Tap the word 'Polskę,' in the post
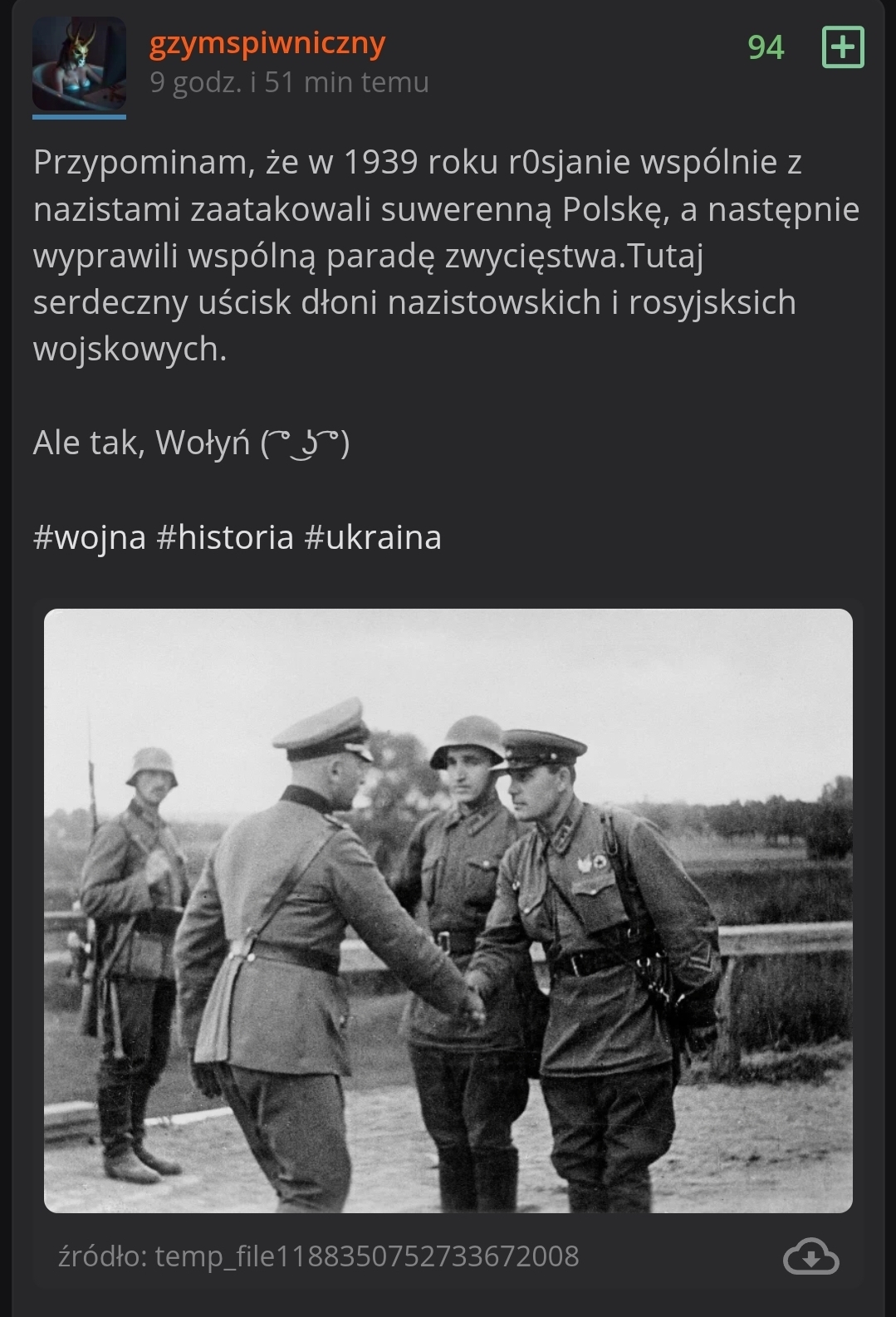 [616, 210]
